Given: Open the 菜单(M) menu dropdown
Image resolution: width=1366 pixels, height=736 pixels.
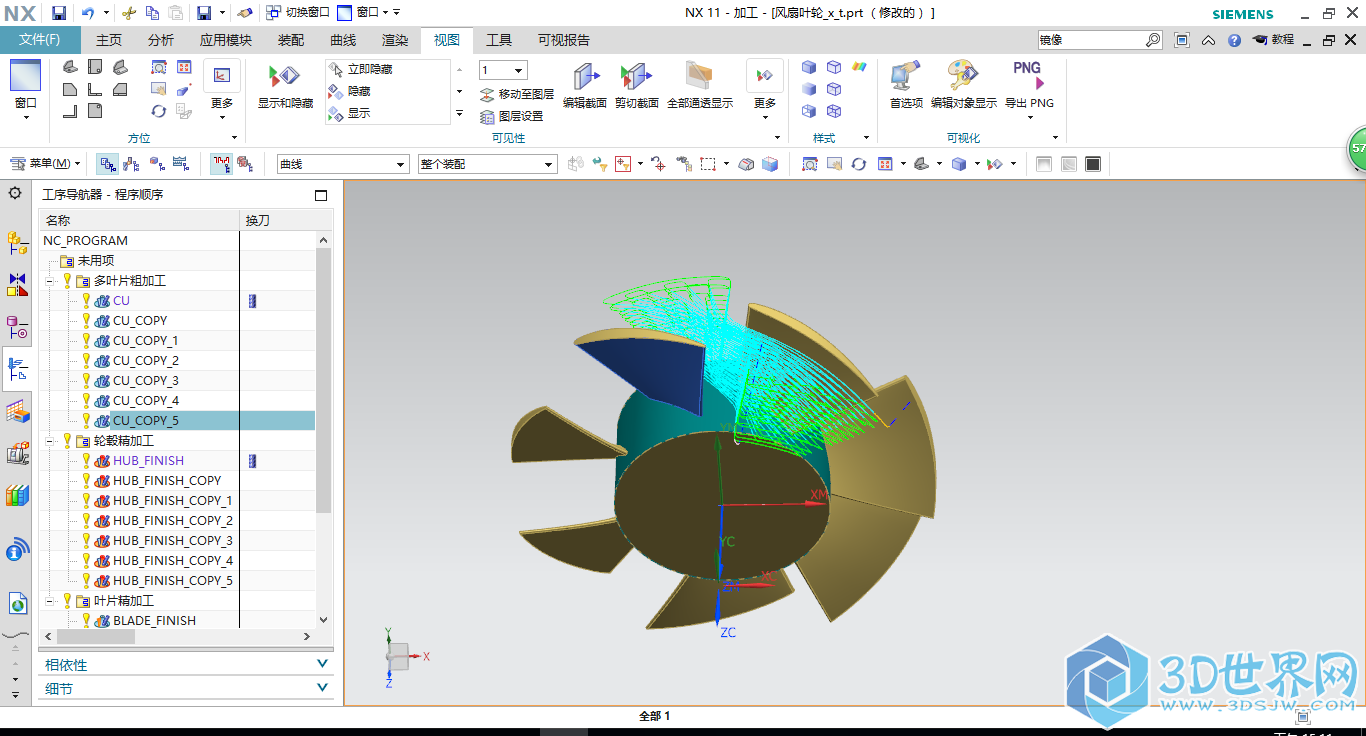Looking at the screenshot, I should coord(45,164).
